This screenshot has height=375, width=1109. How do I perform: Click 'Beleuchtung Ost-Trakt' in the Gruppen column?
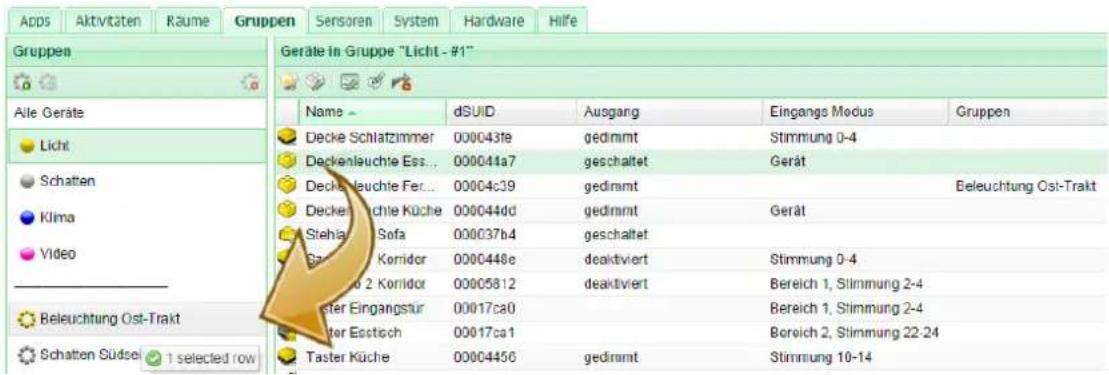pos(1026,185)
